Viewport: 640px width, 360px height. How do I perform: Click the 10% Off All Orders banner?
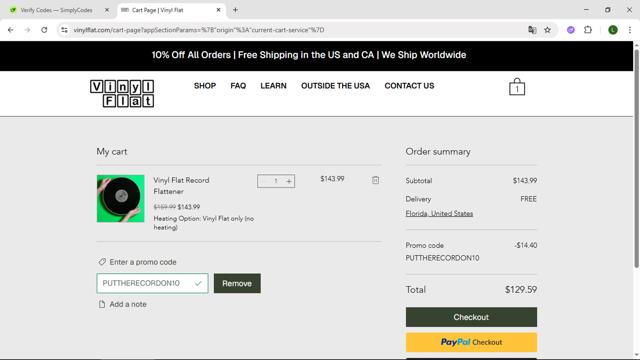click(x=309, y=55)
